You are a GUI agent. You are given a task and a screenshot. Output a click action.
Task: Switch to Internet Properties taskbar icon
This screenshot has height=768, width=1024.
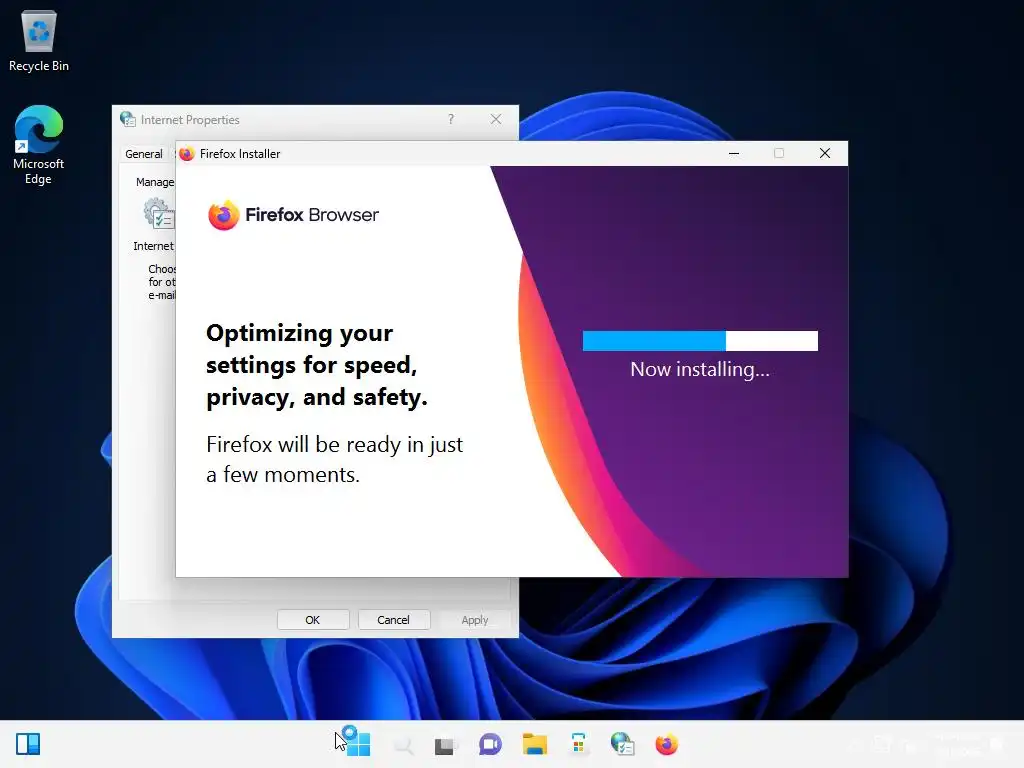pyautogui.click(x=622, y=744)
